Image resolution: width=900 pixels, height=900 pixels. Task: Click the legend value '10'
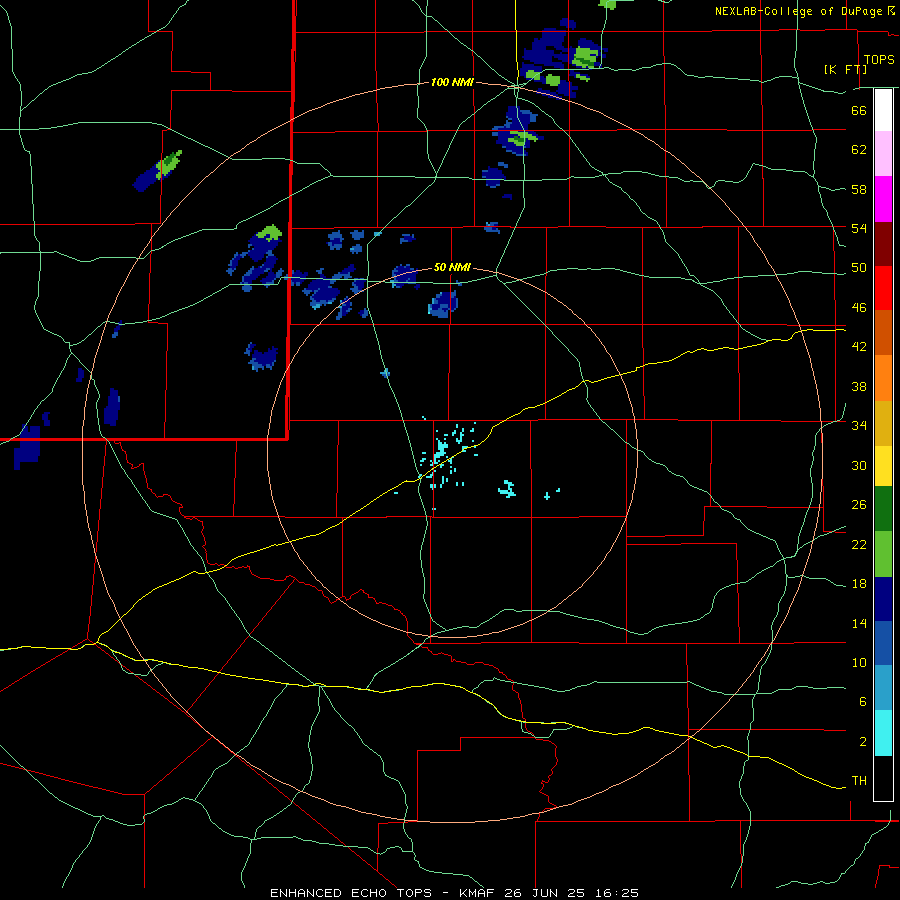(859, 663)
